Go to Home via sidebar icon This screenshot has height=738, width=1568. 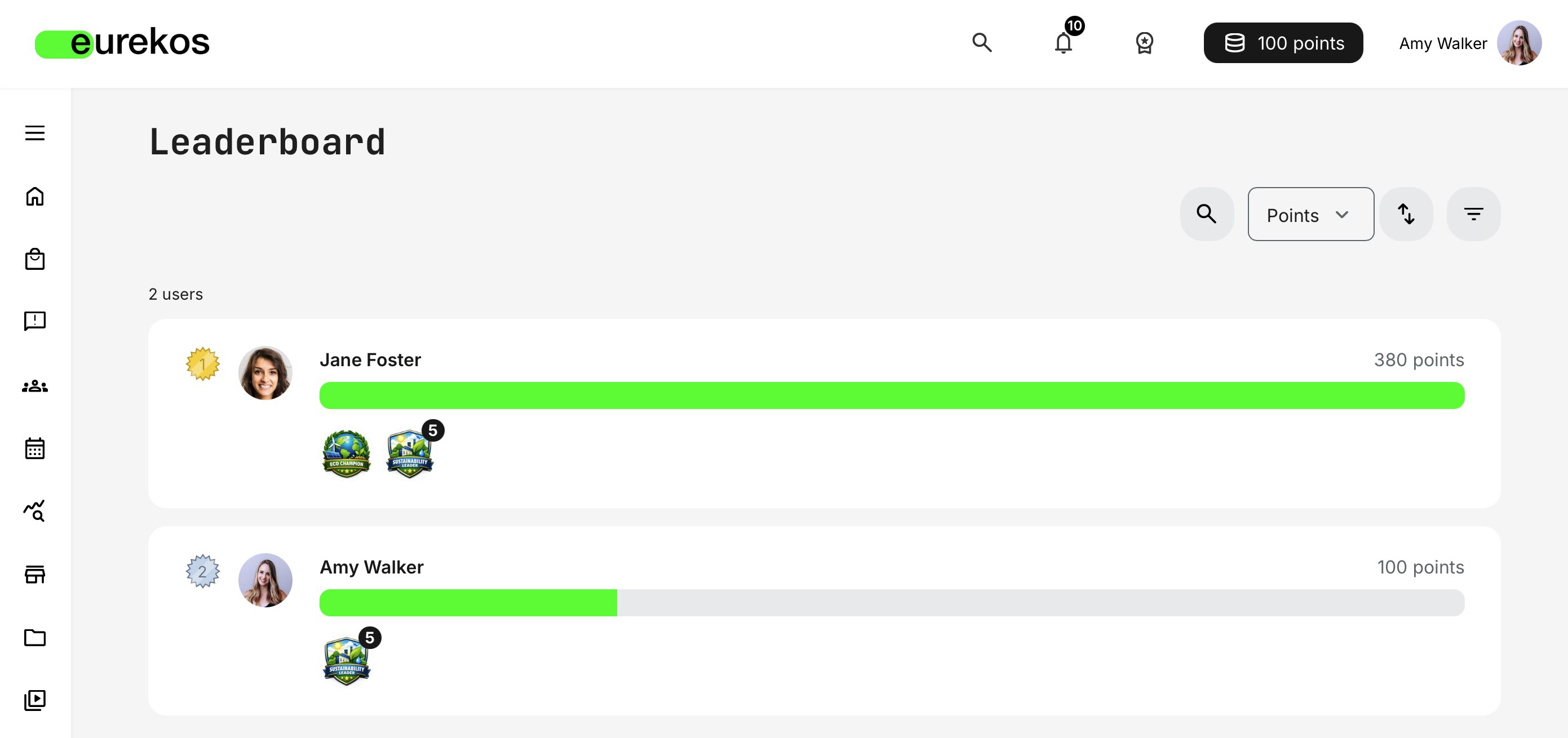[x=35, y=197]
